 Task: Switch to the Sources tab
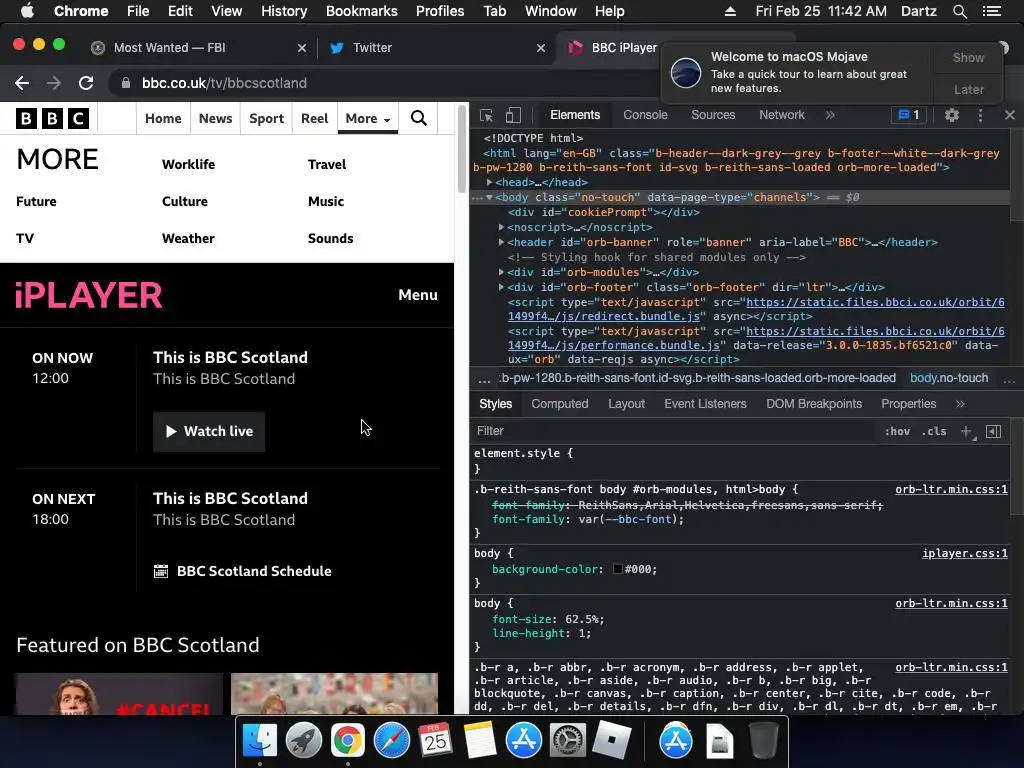click(713, 115)
